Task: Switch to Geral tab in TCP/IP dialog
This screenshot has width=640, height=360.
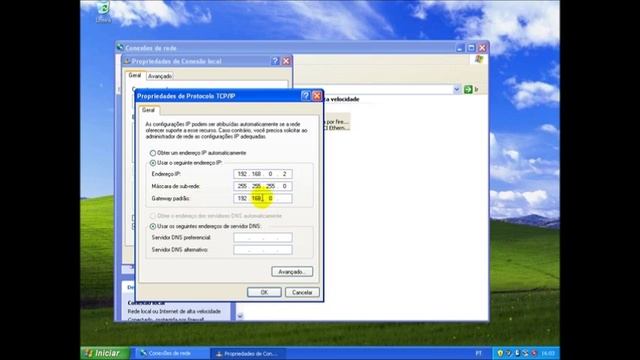Action: pos(149,110)
